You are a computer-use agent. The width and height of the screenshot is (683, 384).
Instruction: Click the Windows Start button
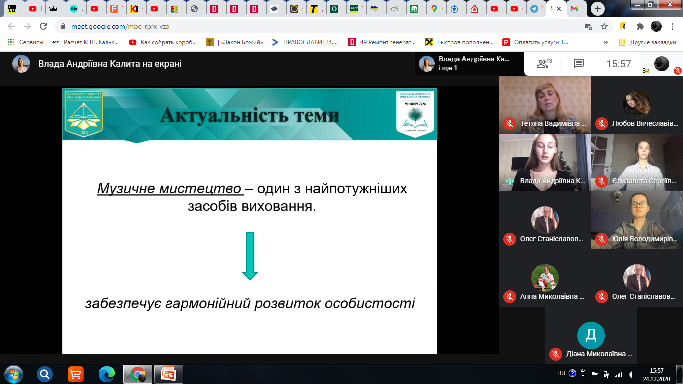pyautogui.click(x=14, y=374)
